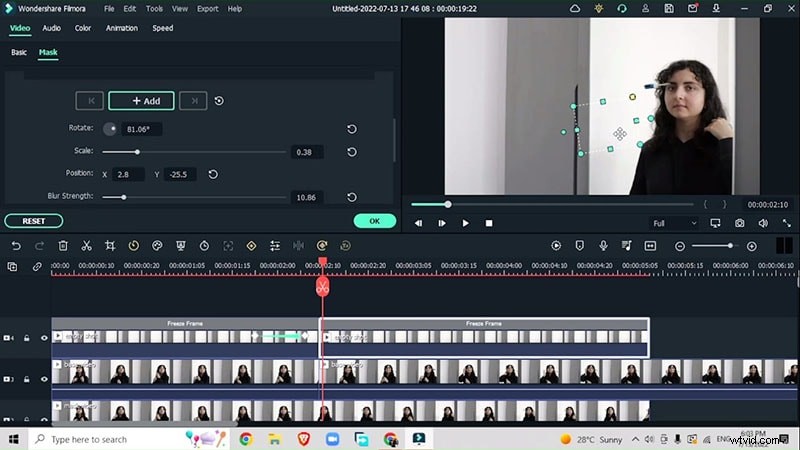This screenshot has width=800, height=450.
Task: Click the Position X field 2.8
Action: 128,174
